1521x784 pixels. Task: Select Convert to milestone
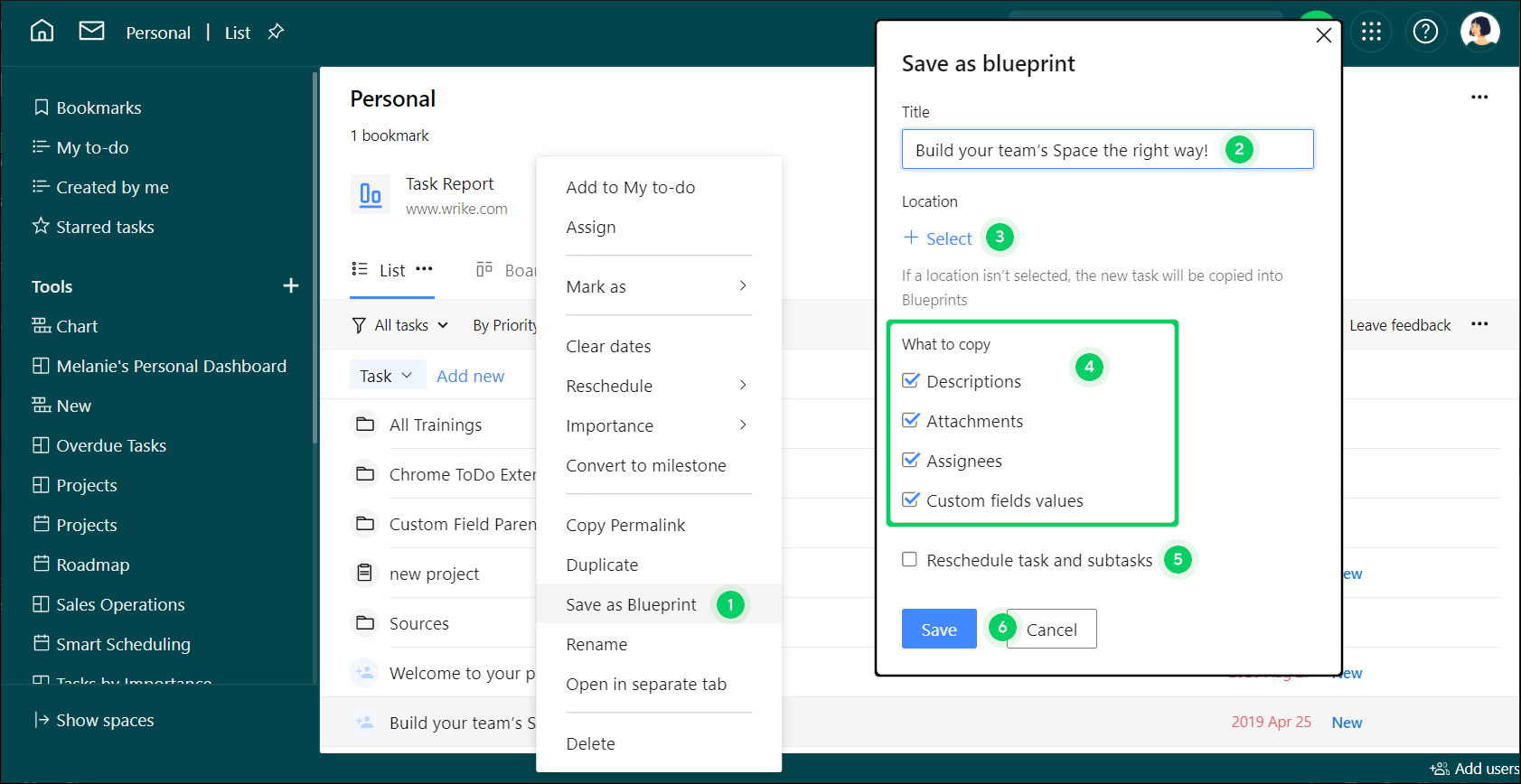[x=645, y=465]
